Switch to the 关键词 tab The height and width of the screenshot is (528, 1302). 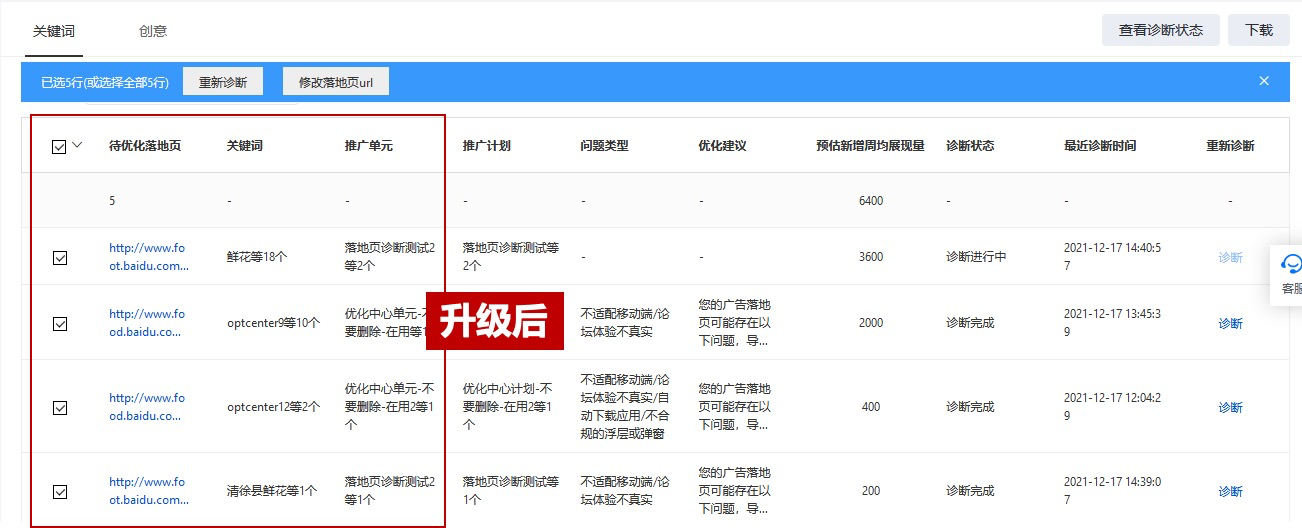click(54, 31)
